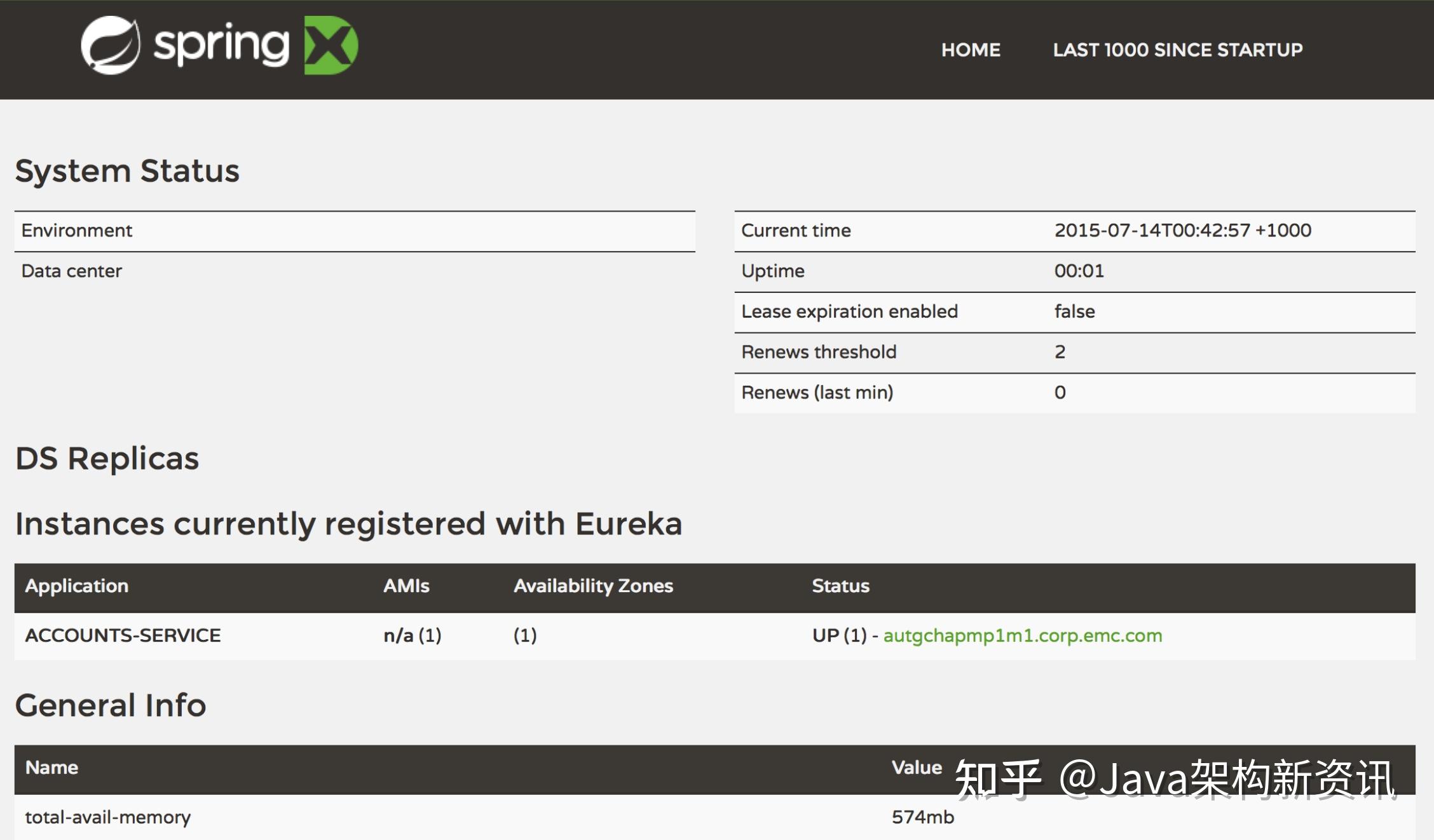Image resolution: width=1434 pixels, height=840 pixels.
Task: Open the HOME navigation item
Action: click(x=971, y=50)
